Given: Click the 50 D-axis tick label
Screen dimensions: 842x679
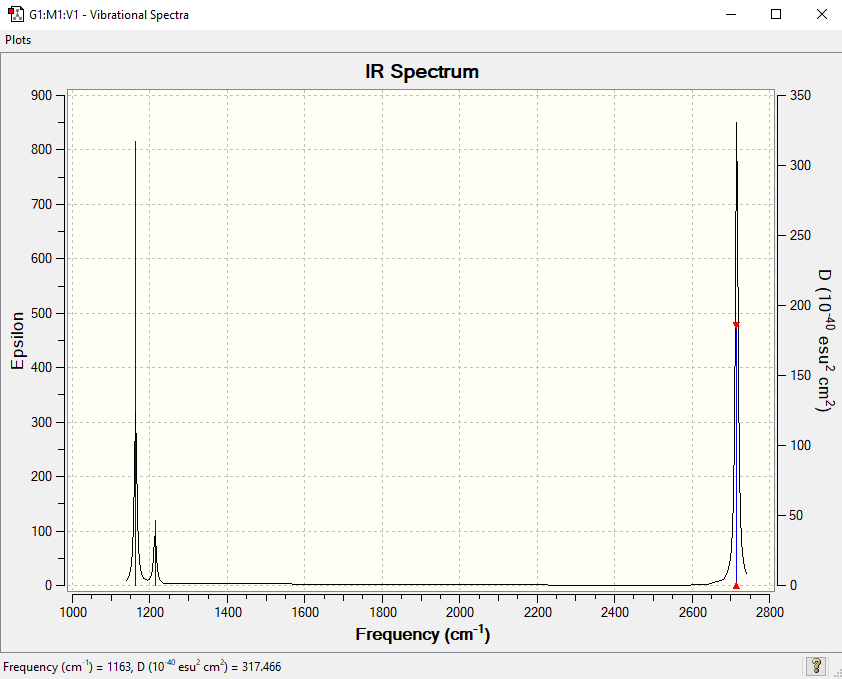Looking at the screenshot, I should (x=796, y=516).
